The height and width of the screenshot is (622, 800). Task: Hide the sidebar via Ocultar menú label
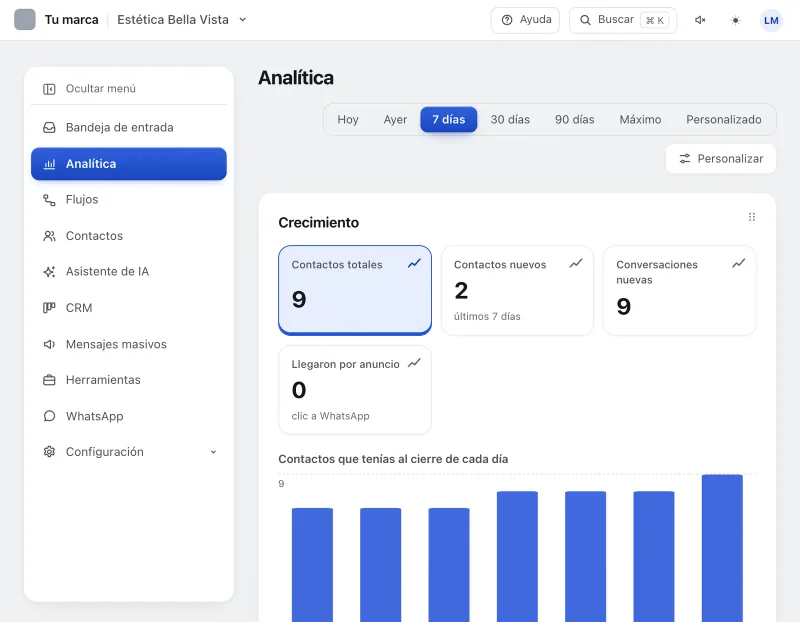tap(101, 89)
